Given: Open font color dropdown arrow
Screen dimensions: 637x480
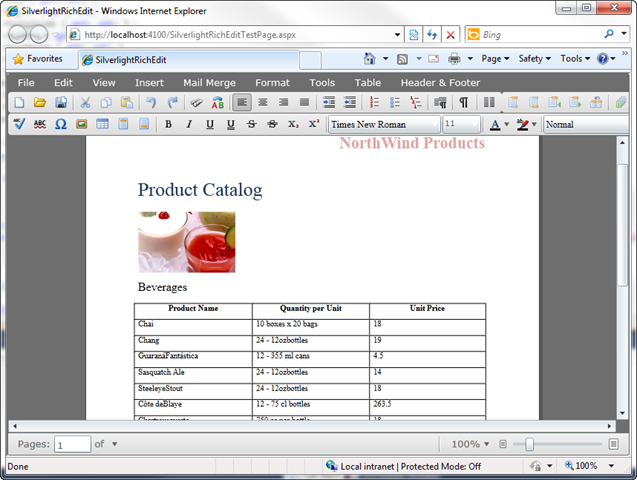Looking at the screenshot, I should point(506,124).
